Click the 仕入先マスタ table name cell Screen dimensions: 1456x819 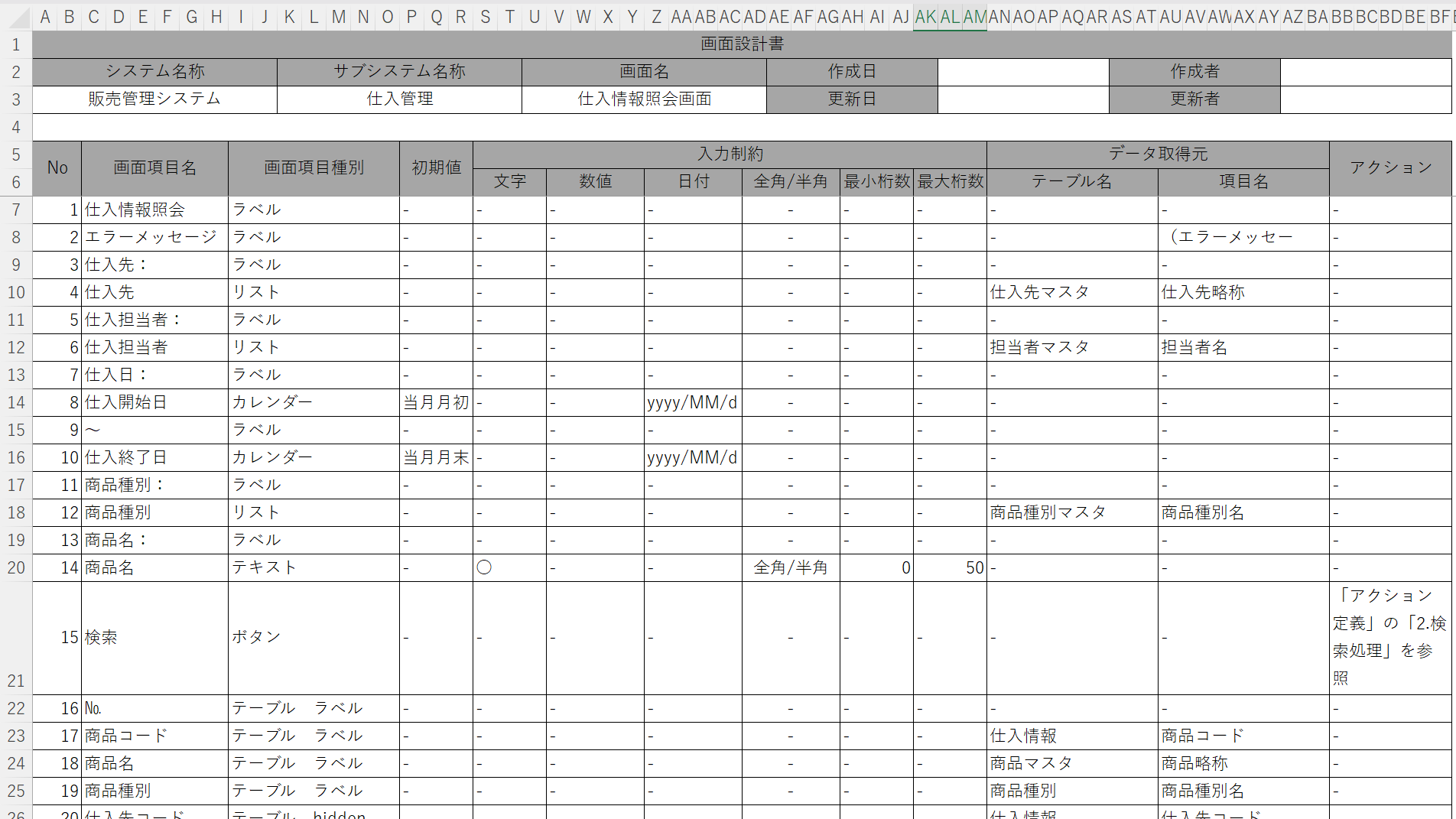1072,292
